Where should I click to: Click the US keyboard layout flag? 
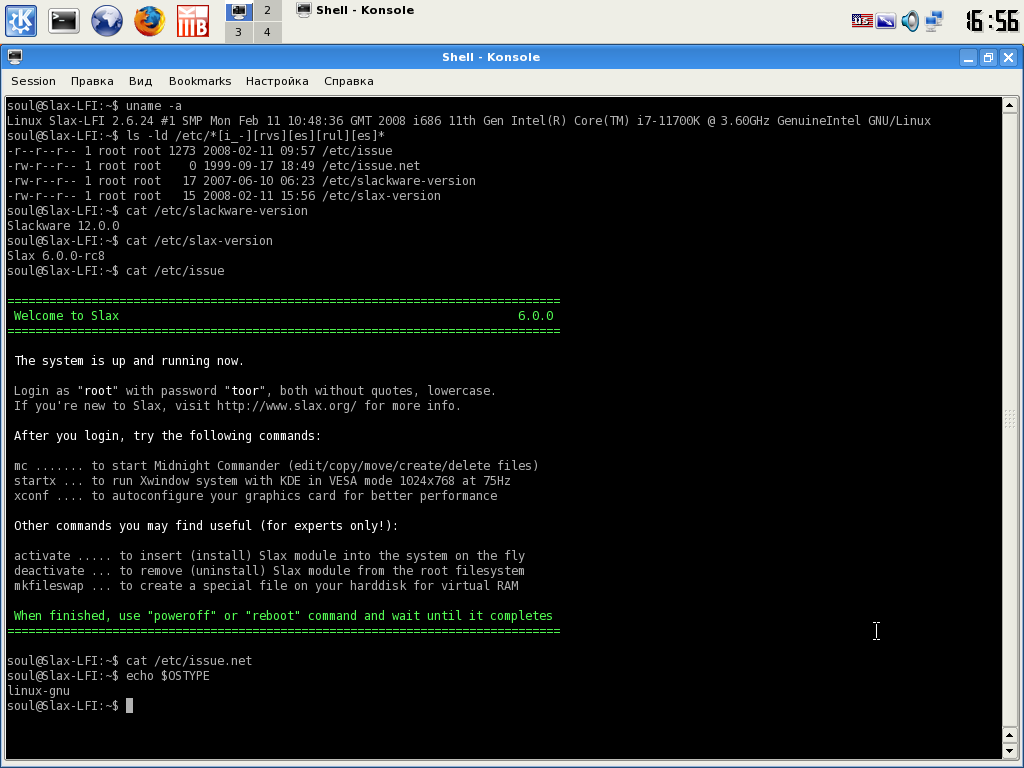[862, 21]
